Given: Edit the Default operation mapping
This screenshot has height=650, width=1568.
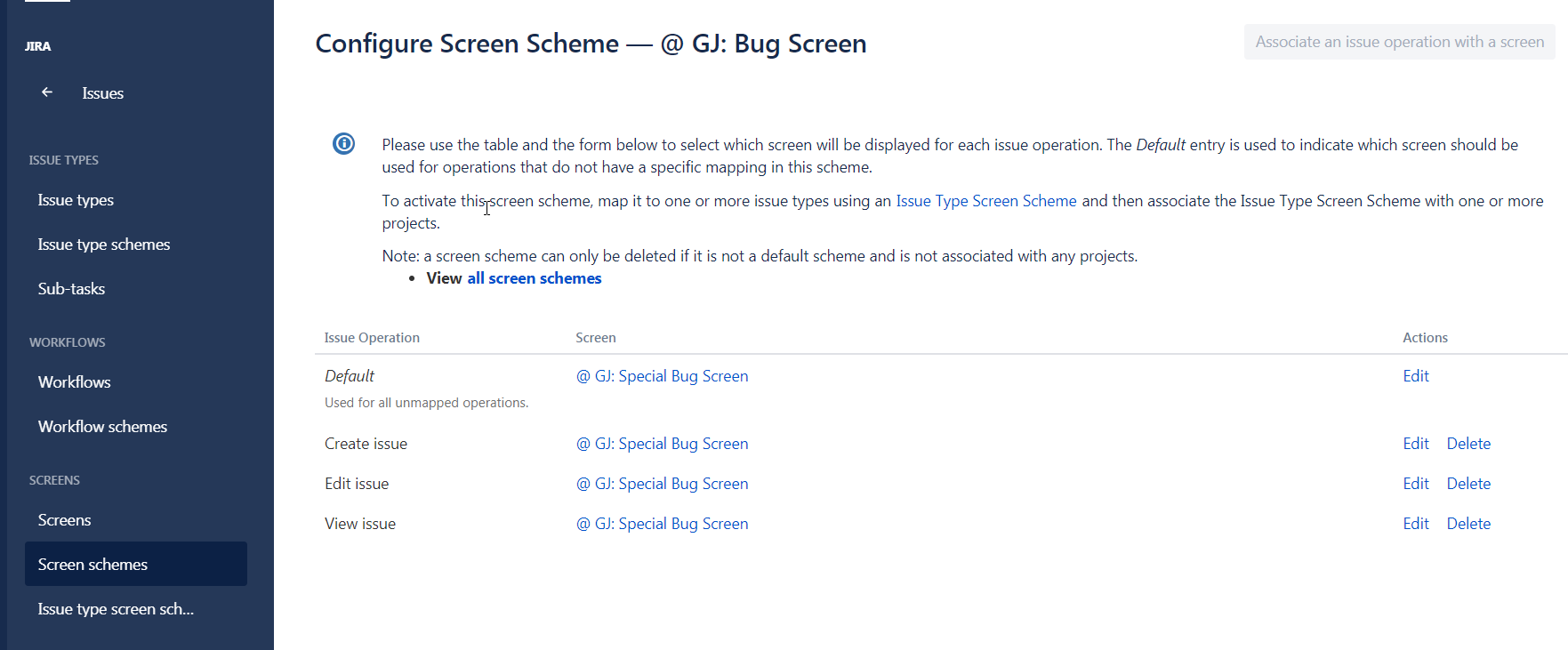Looking at the screenshot, I should [1416, 376].
